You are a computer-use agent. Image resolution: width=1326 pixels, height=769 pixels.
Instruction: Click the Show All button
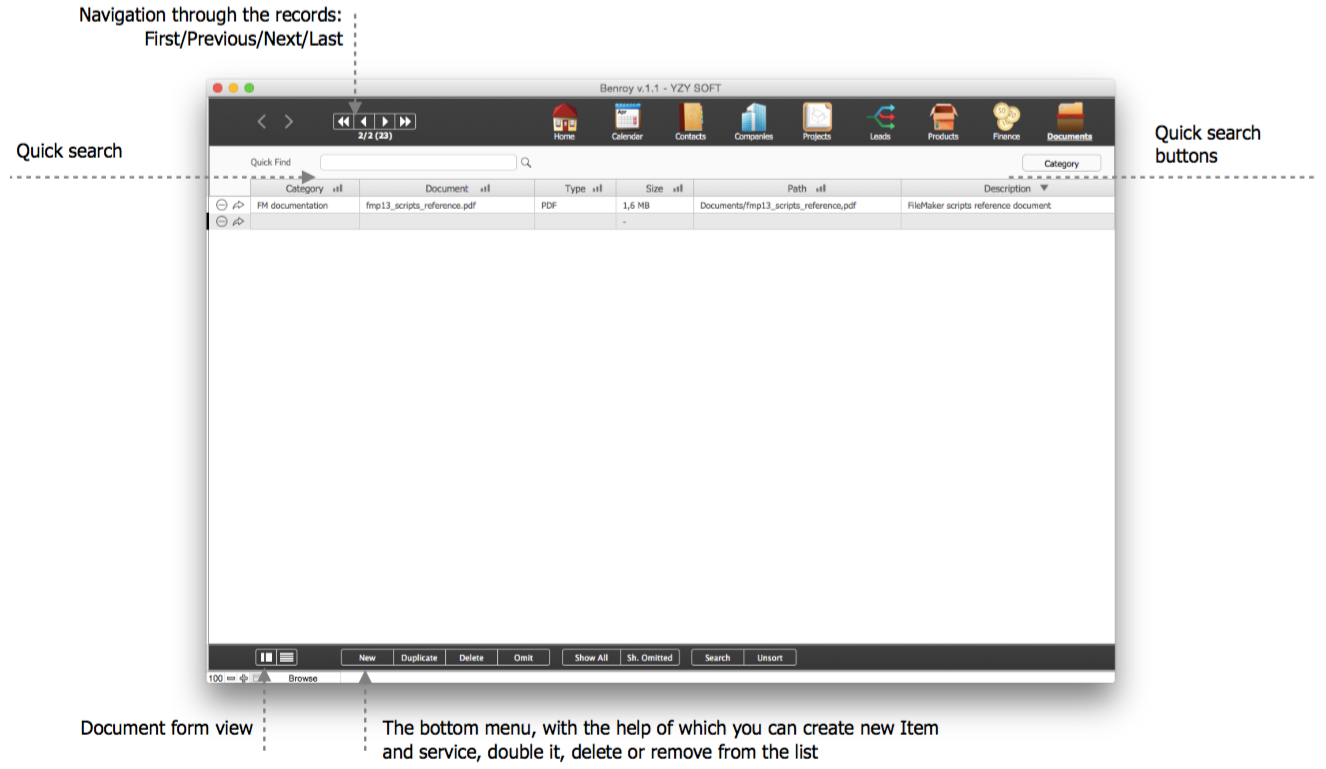(x=591, y=657)
